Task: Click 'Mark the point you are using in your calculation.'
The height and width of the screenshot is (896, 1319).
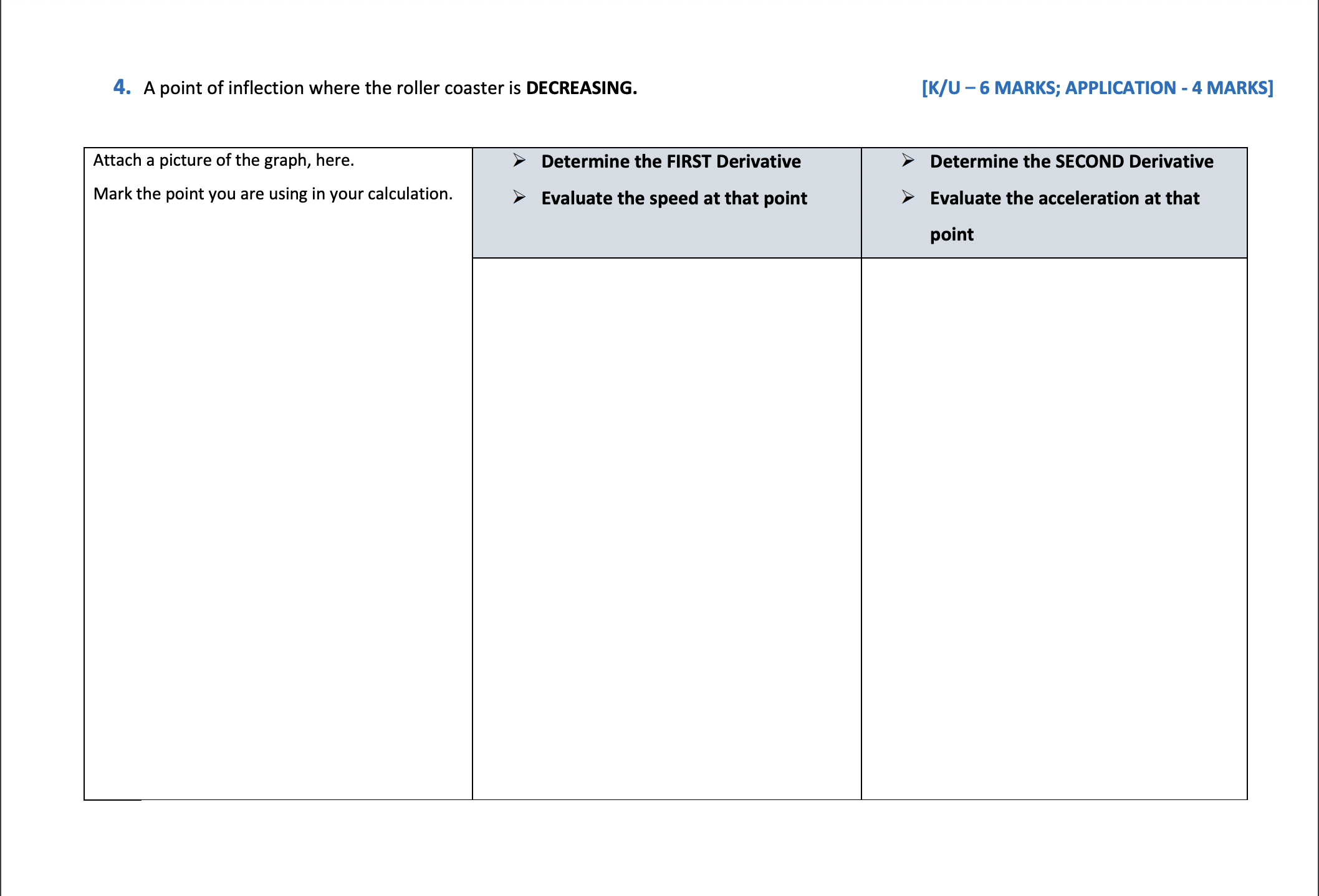Action: click(272, 194)
